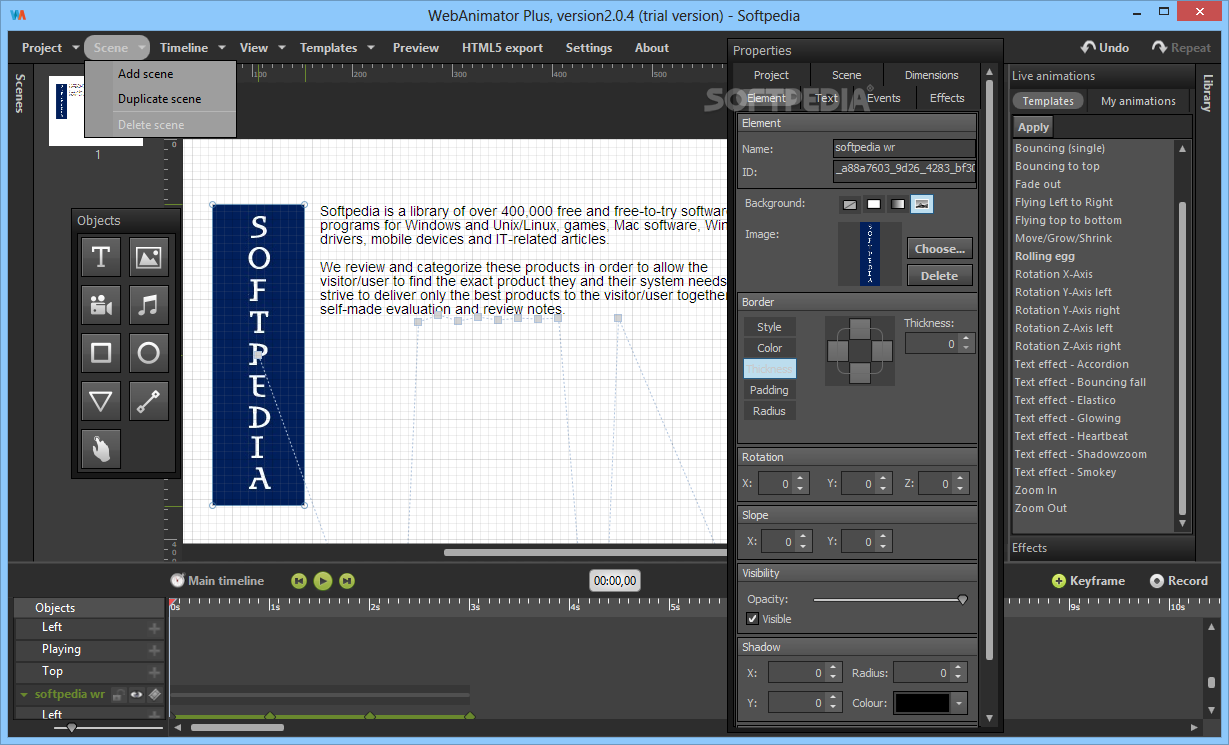Open the Project menu dropdown arrow
Viewport: 1229px width, 745px height.
click(76, 48)
